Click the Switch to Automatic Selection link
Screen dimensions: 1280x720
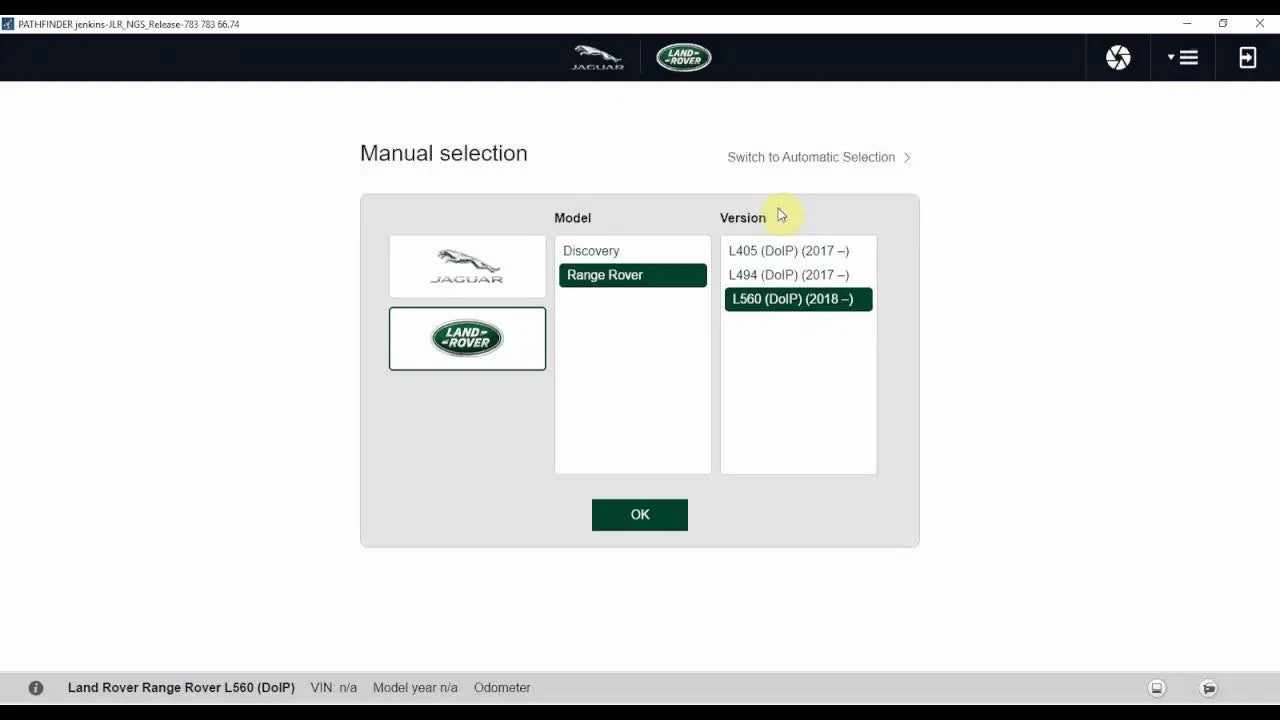click(x=811, y=157)
